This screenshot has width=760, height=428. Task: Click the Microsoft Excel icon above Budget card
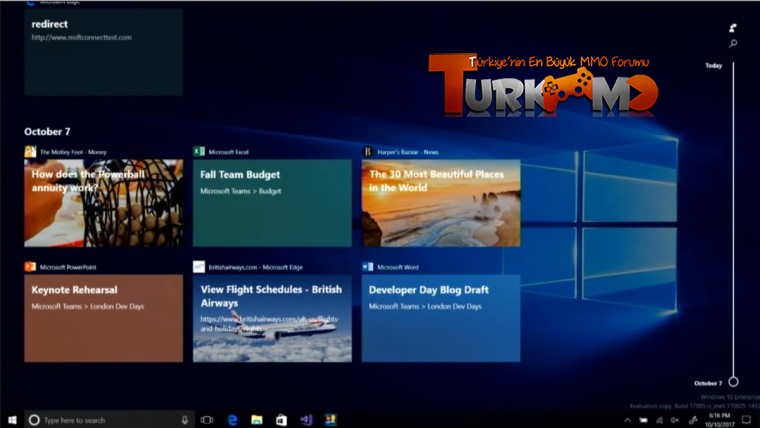[x=199, y=152]
